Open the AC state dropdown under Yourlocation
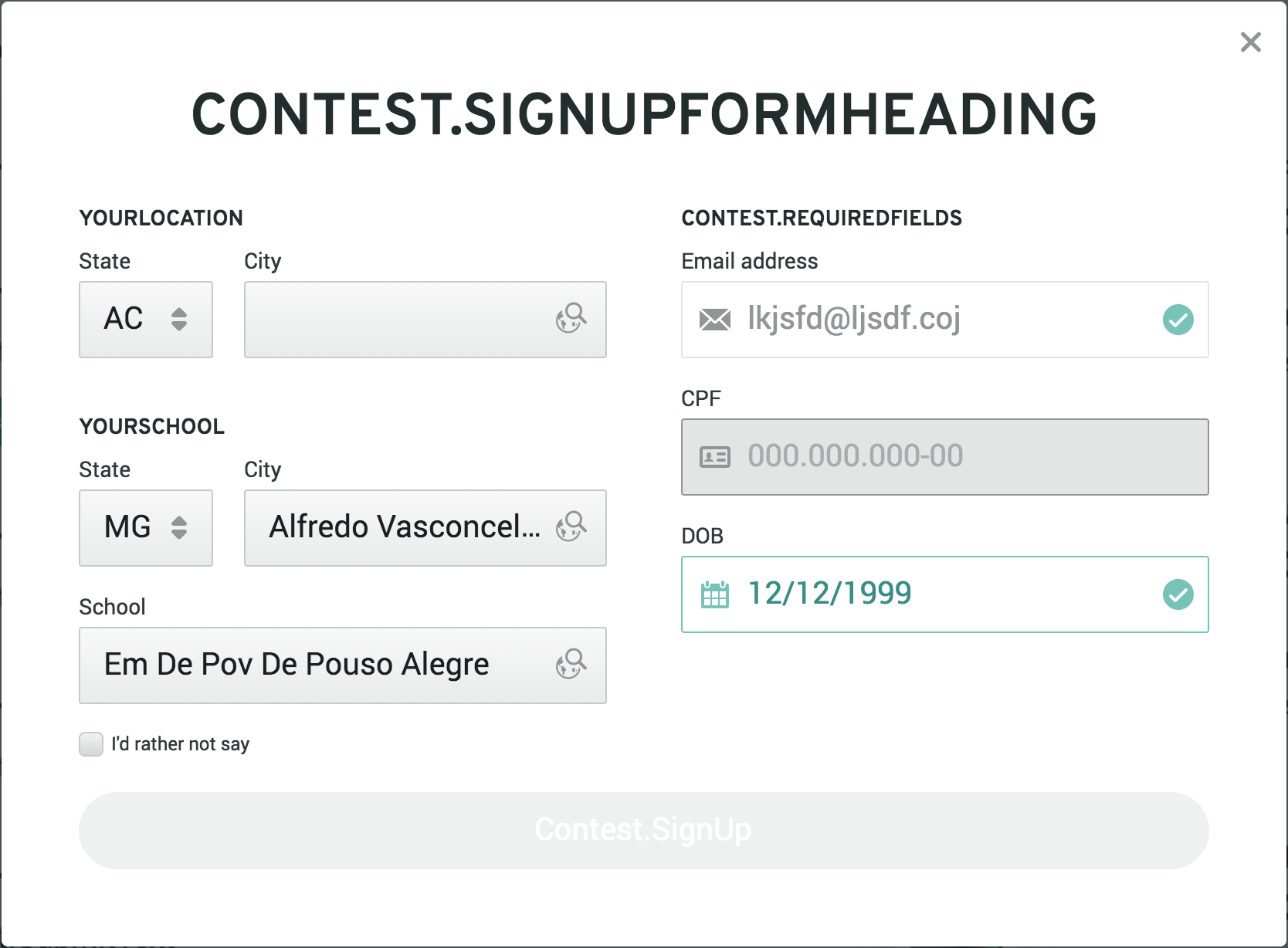 pos(145,320)
